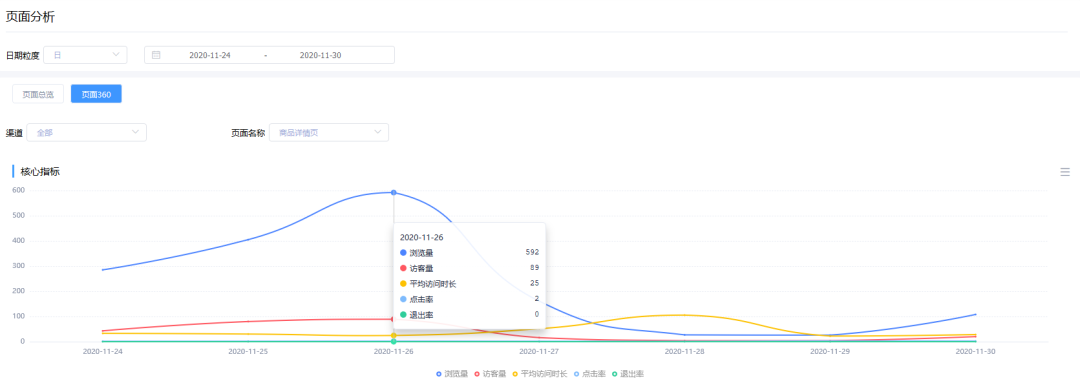The width and height of the screenshot is (1080, 383).
Task: Open the 渠道 dropdown showing 全部
Action: pyautogui.click(x=86, y=132)
